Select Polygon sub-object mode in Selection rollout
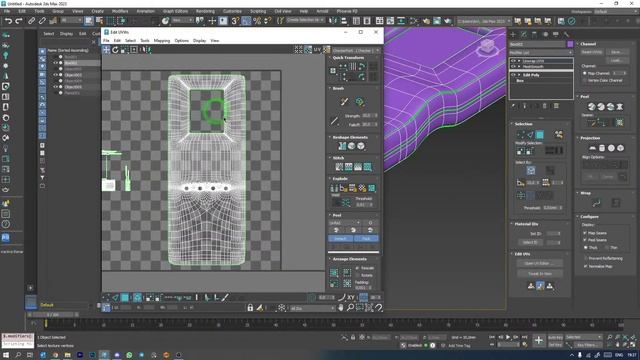The image size is (640, 360). [x=540, y=134]
